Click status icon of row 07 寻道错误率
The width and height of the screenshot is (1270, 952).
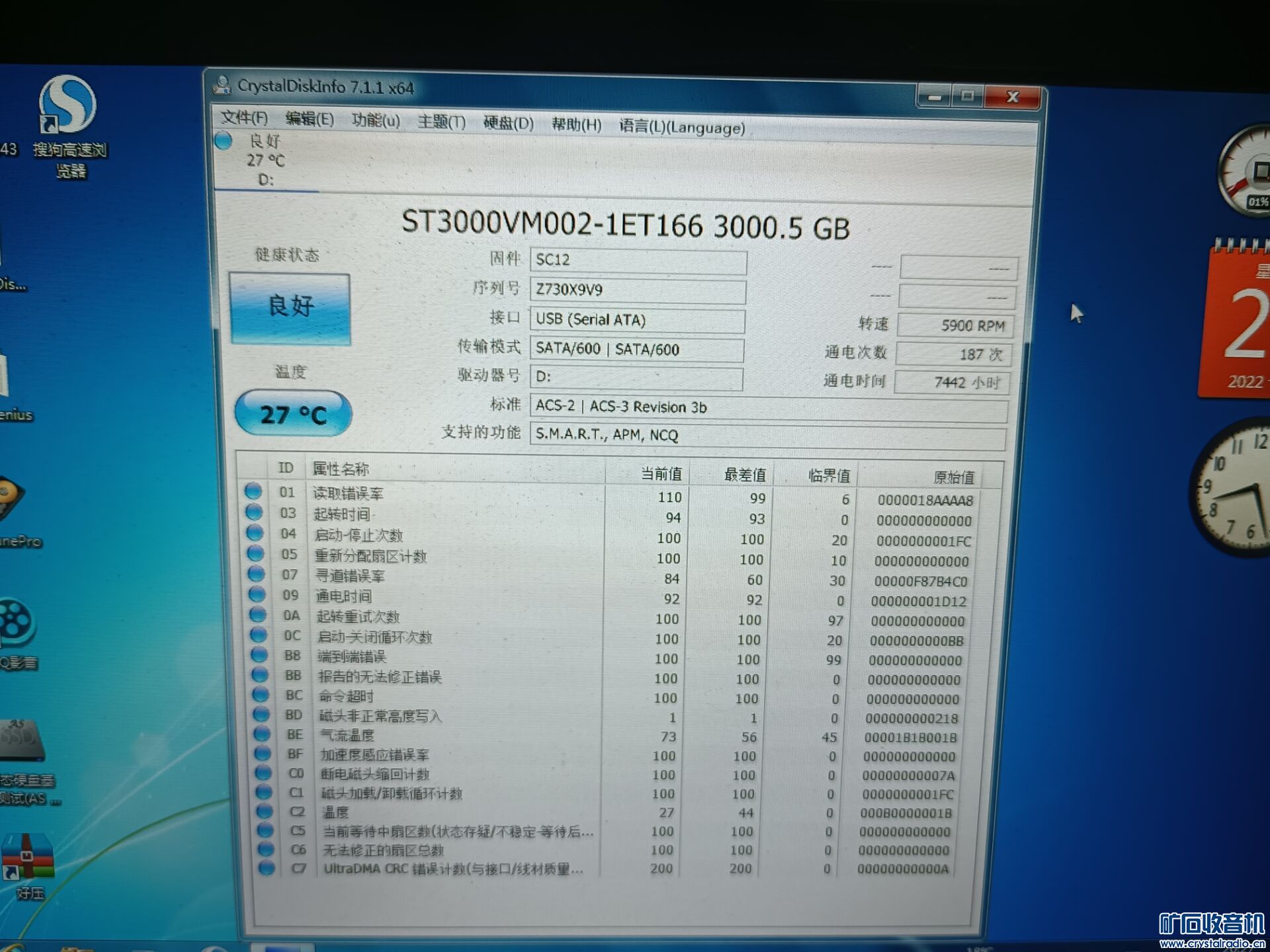point(256,573)
